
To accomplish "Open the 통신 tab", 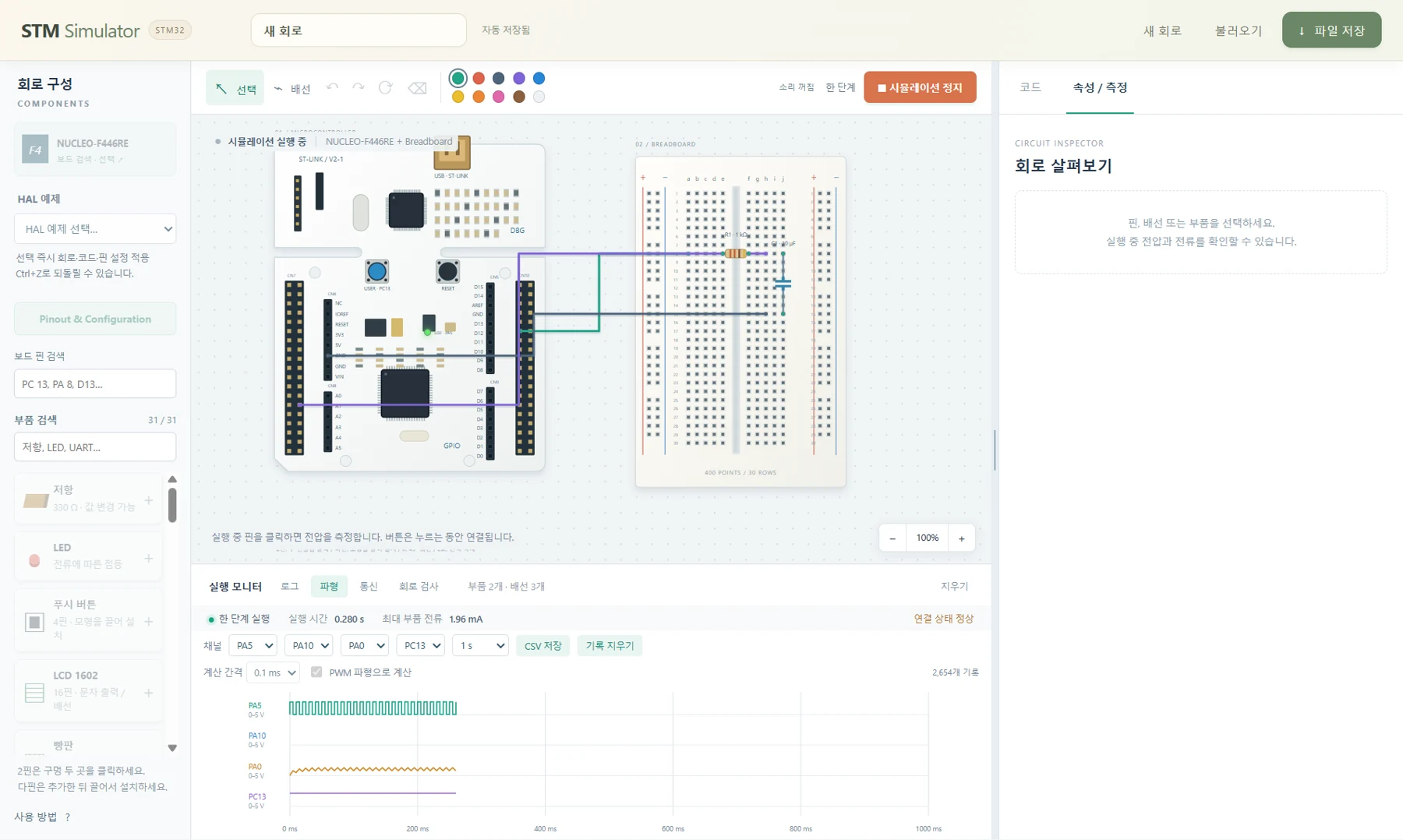I will pos(368,586).
